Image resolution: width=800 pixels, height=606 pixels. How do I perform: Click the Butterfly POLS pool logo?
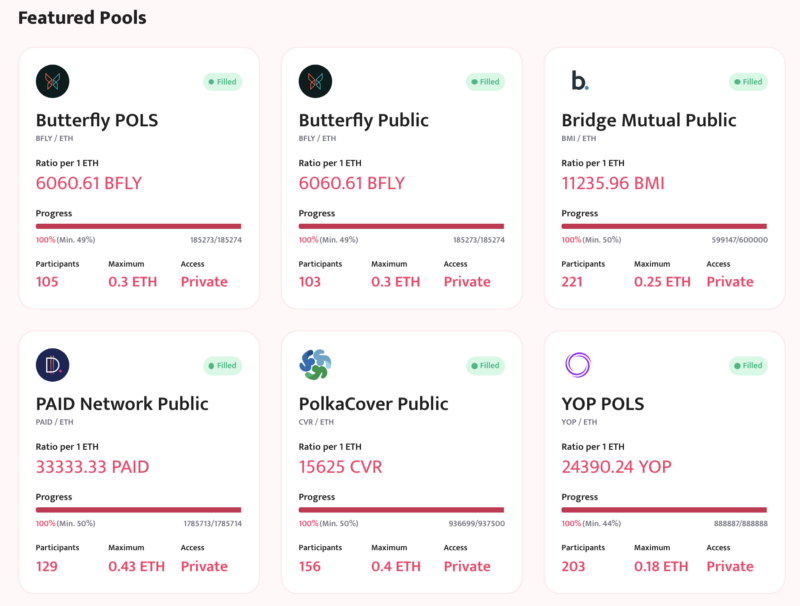point(52,81)
